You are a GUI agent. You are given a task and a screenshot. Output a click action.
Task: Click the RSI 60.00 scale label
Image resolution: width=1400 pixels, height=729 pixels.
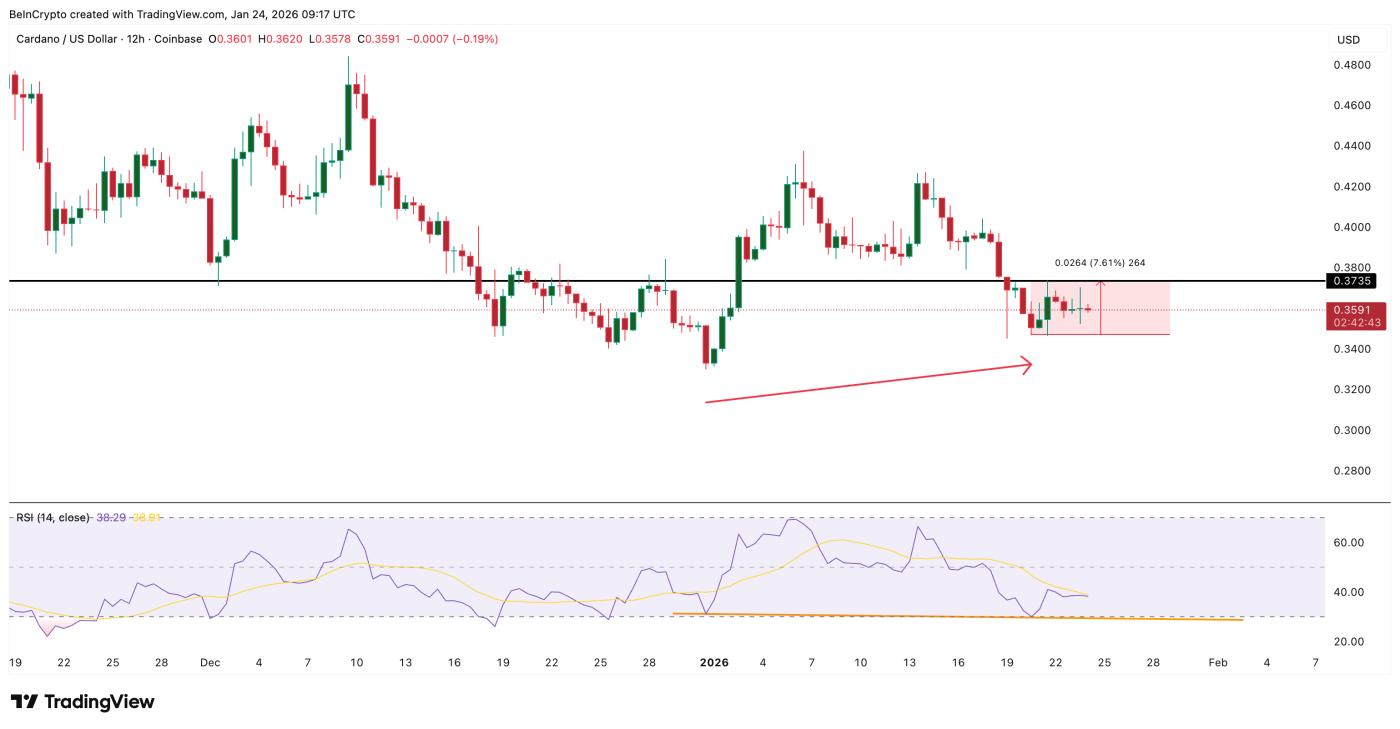click(x=1349, y=543)
